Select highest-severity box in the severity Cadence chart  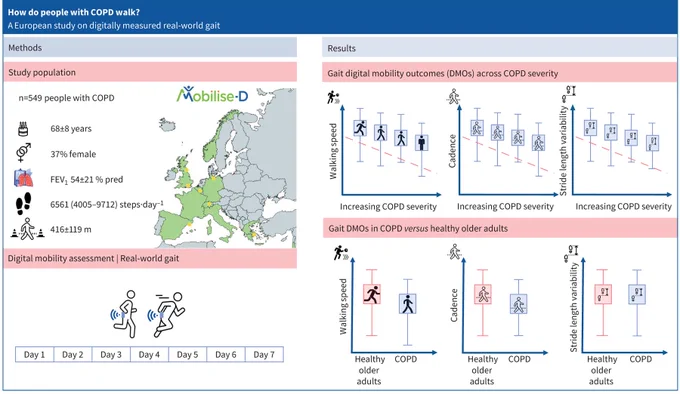tap(539, 143)
